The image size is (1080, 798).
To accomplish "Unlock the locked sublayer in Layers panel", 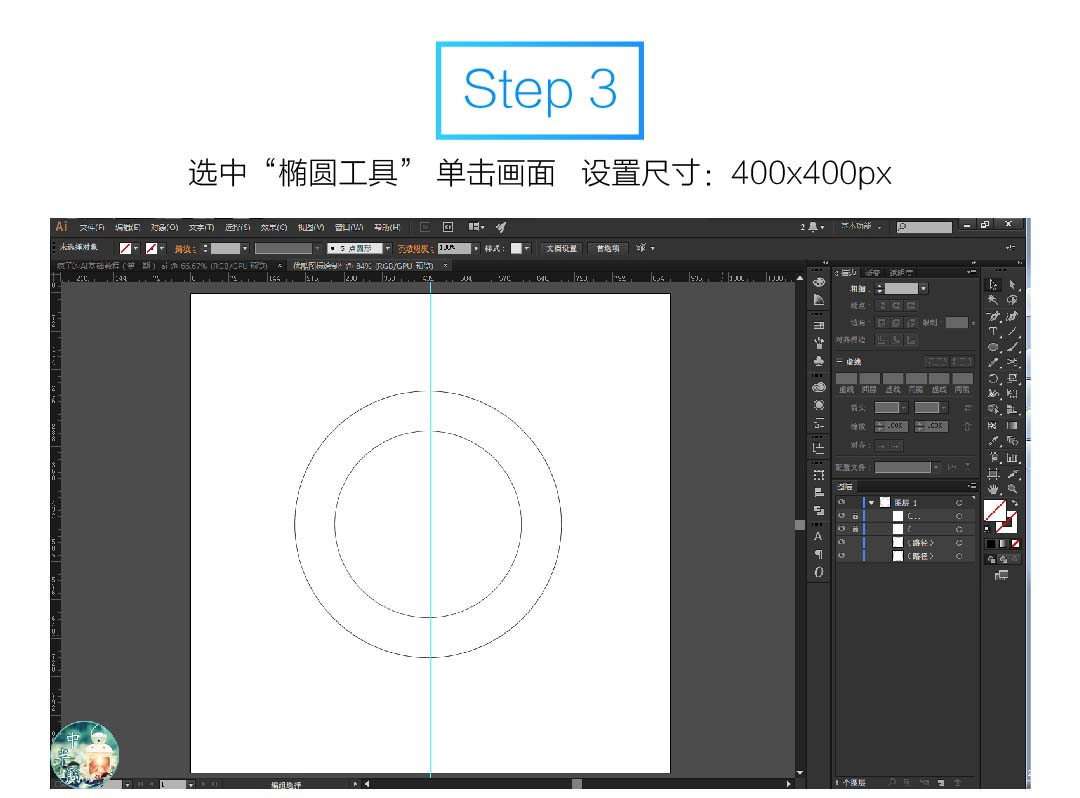I will tap(853, 516).
